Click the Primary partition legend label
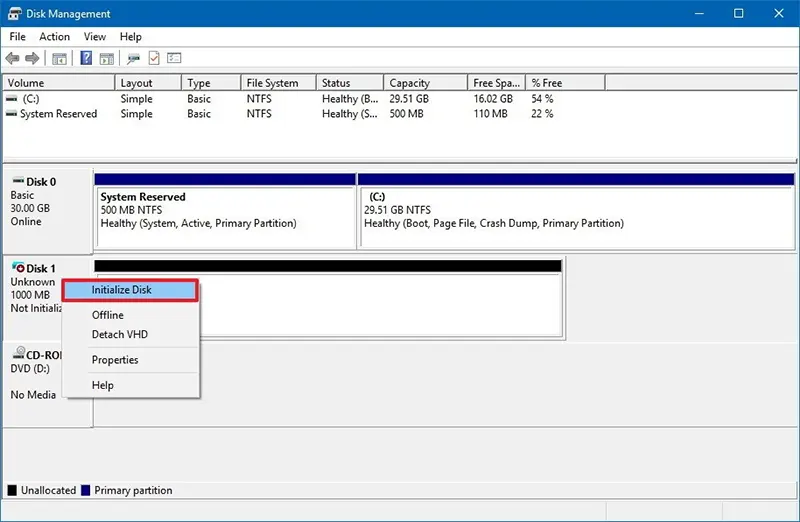This screenshot has height=522, width=800. [x=133, y=490]
